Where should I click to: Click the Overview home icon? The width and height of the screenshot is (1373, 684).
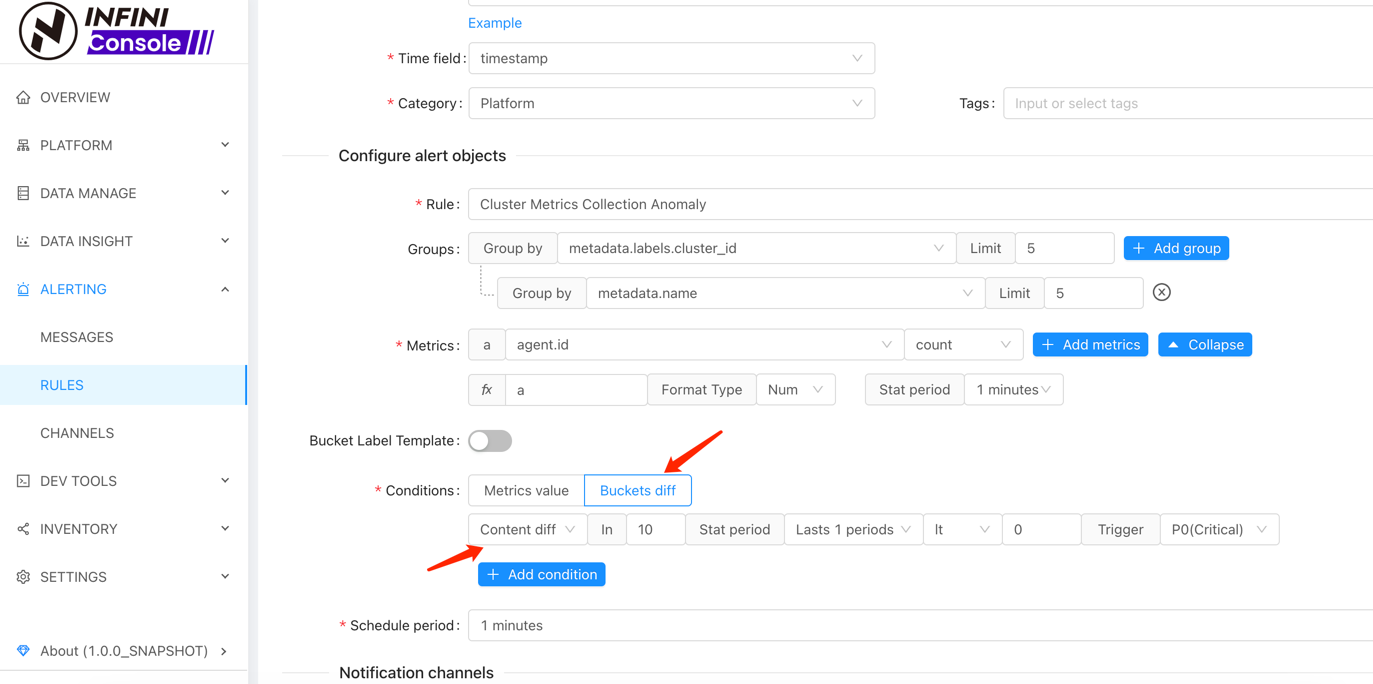tap(23, 97)
